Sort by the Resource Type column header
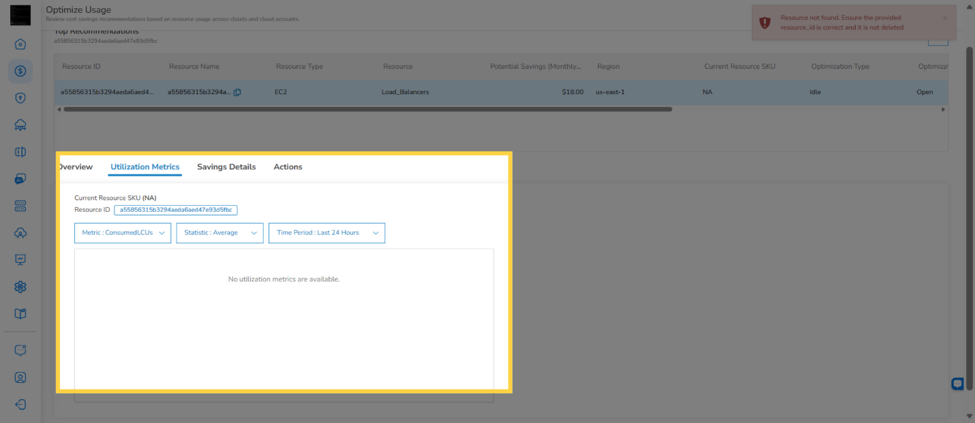 299,66
